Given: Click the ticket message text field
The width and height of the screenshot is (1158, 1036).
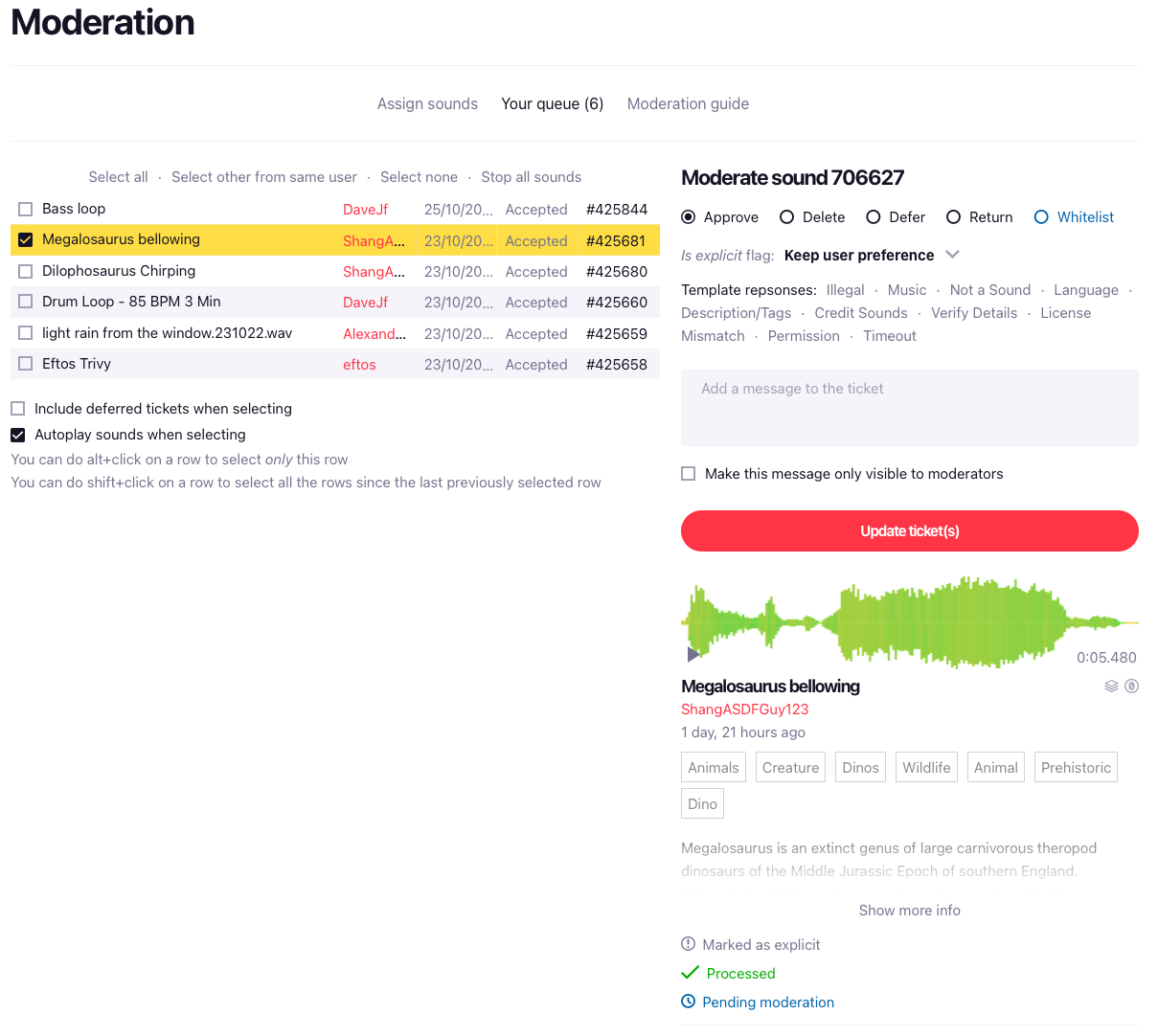Looking at the screenshot, I should pos(909,408).
